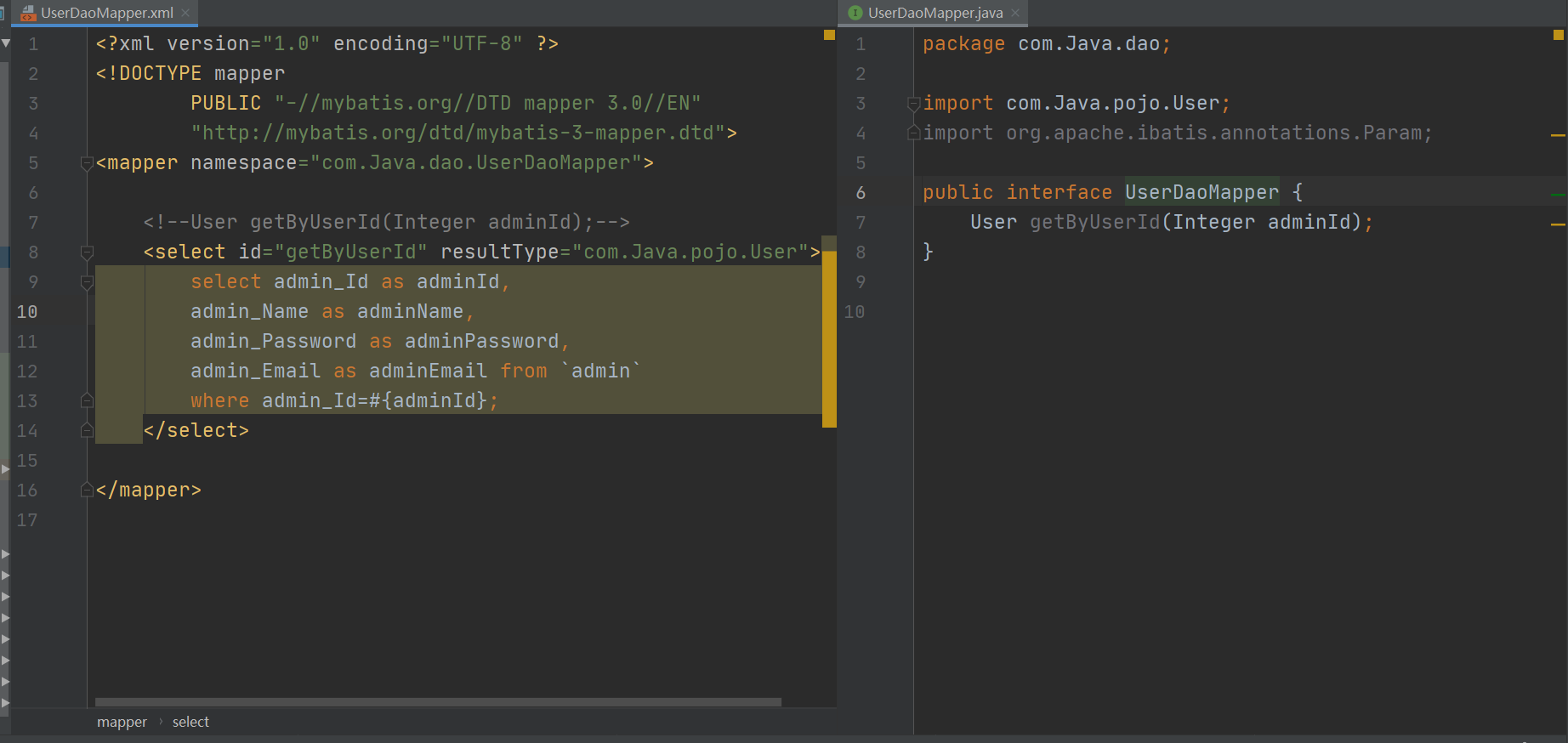
Task: Click the warning stripe mark beside Java line 4
Action: [x=1558, y=135]
